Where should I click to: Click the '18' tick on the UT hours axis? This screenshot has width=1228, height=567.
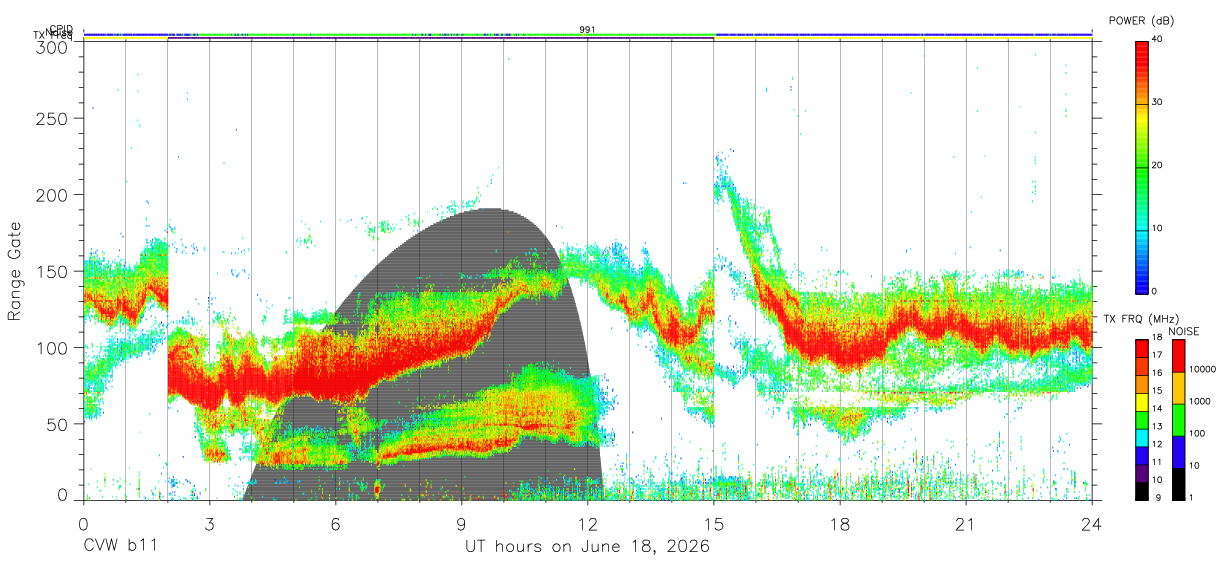pos(840,524)
